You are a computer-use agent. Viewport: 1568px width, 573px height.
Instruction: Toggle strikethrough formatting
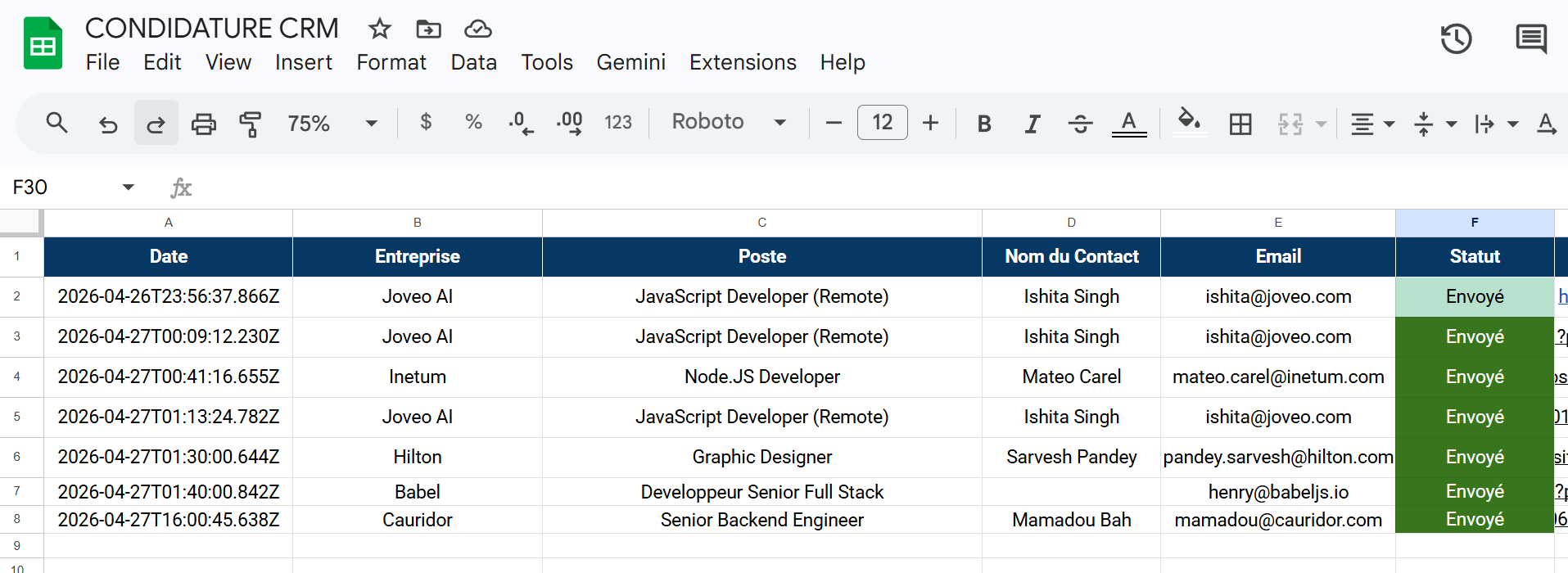pos(1080,124)
